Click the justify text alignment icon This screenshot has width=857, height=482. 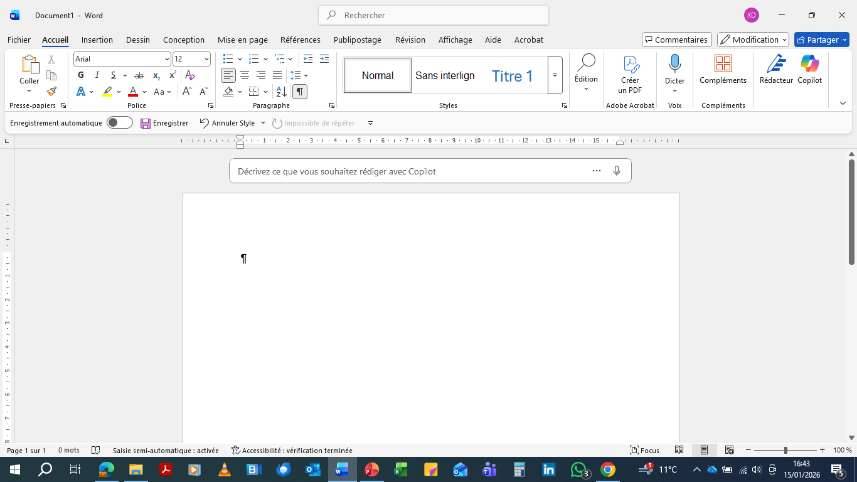click(x=277, y=75)
